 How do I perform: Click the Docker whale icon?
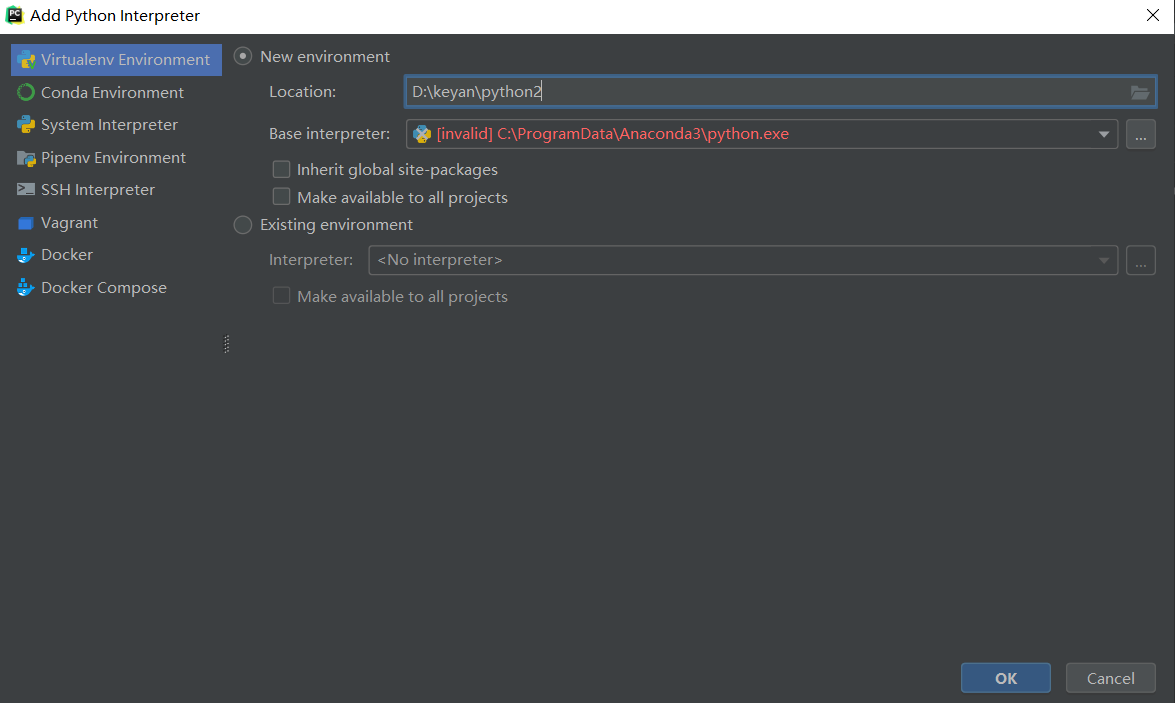point(26,255)
